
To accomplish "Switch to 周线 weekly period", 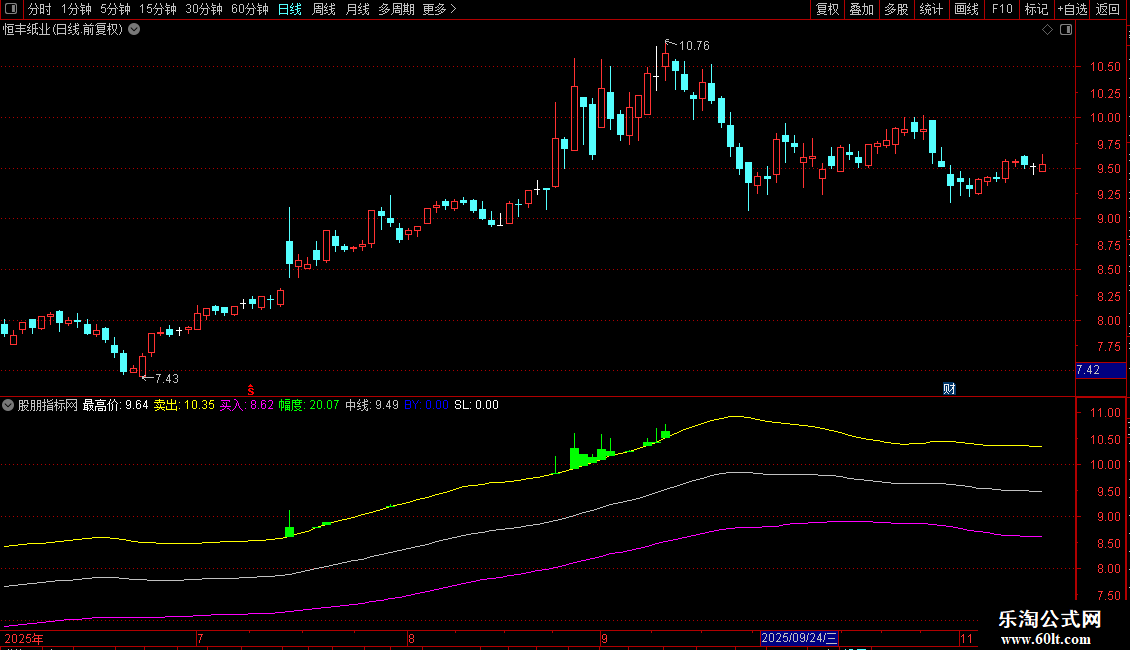I will tap(324, 9).
